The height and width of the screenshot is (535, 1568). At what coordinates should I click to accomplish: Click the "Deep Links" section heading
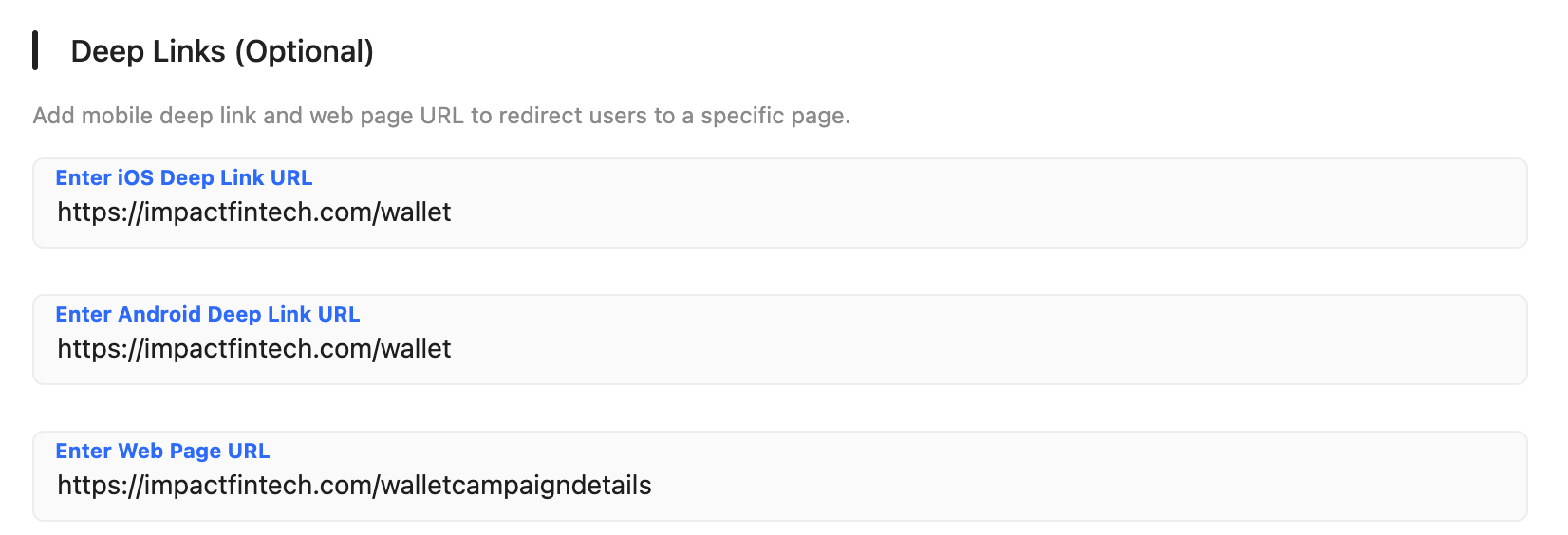[148, 51]
